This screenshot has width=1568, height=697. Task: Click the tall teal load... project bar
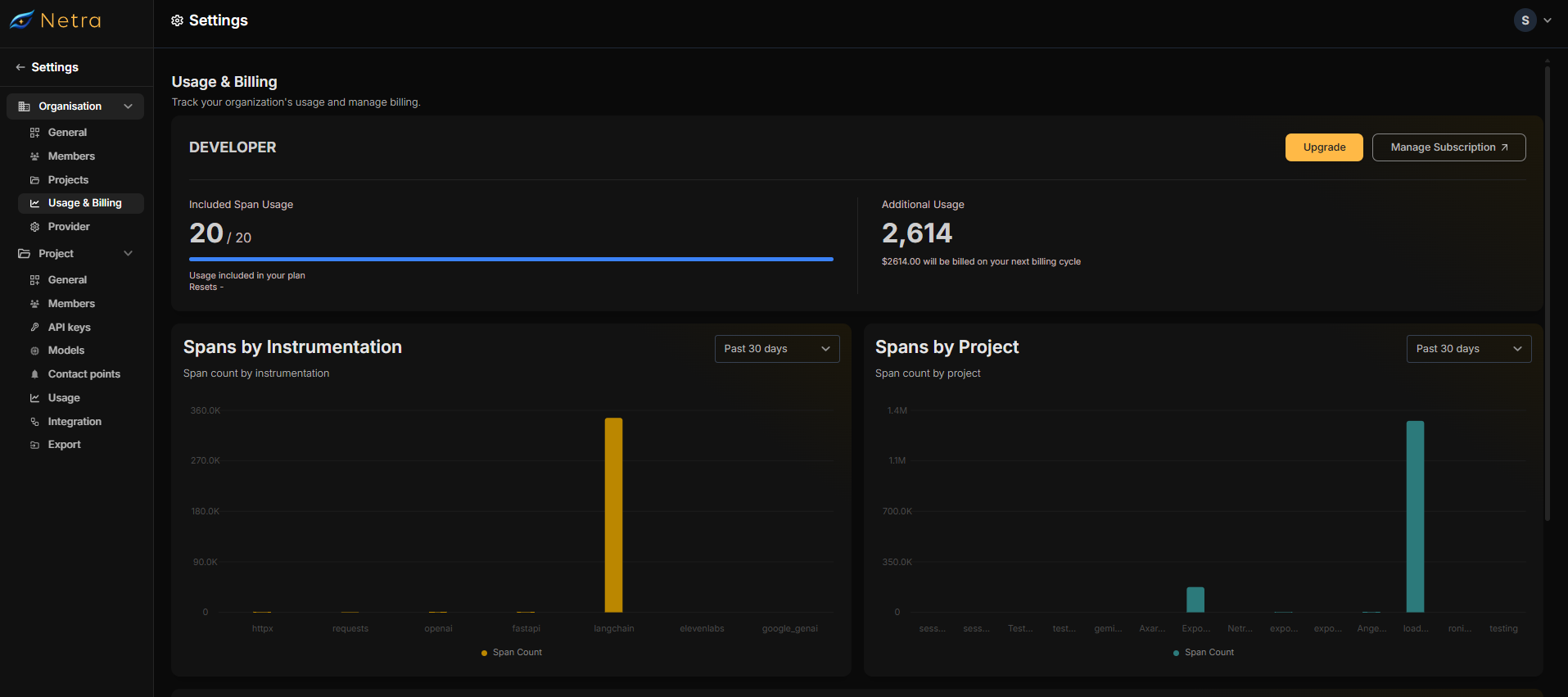click(1415, 517)
